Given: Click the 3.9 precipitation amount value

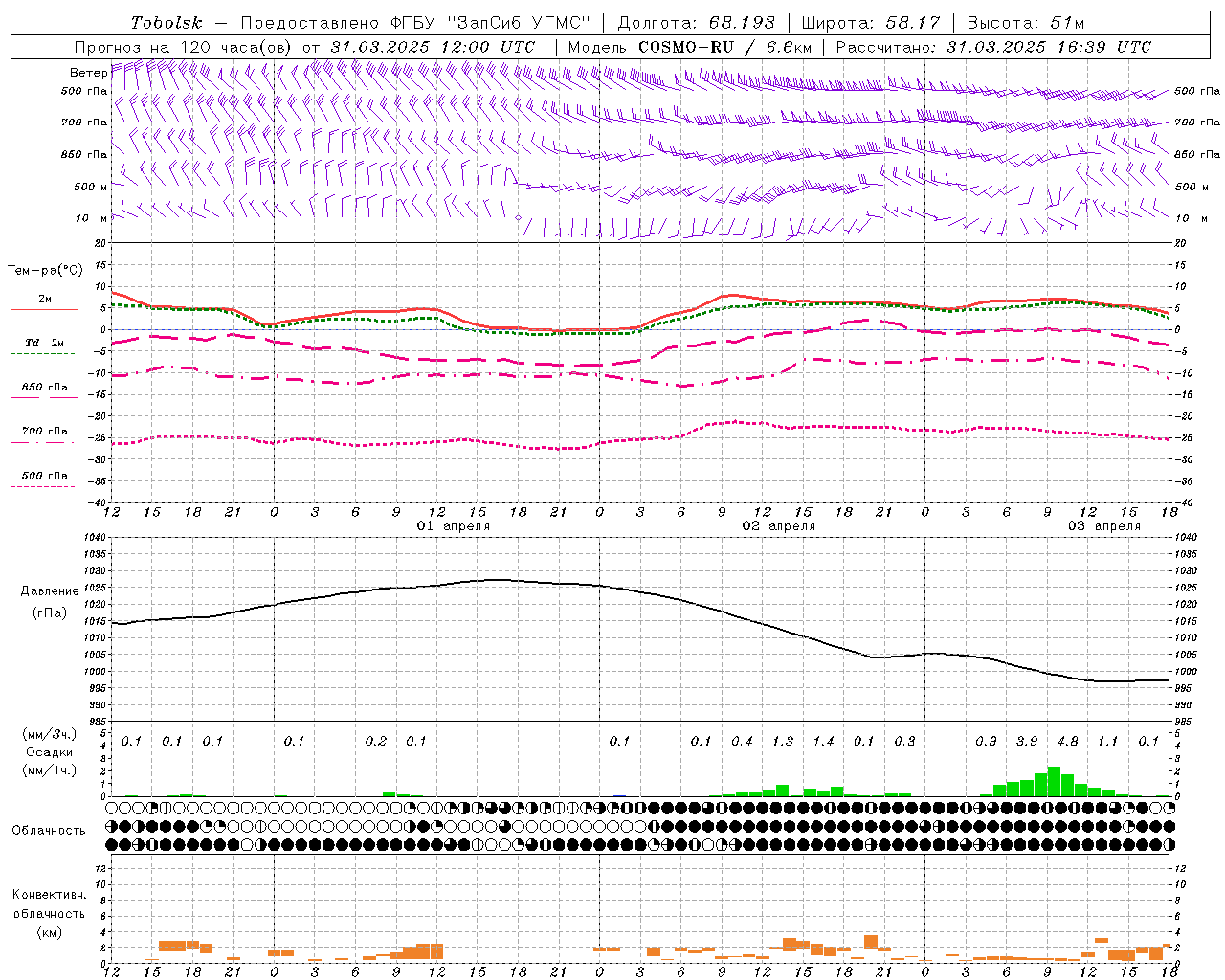Looking at the screenshot, I should (1027, 742).
